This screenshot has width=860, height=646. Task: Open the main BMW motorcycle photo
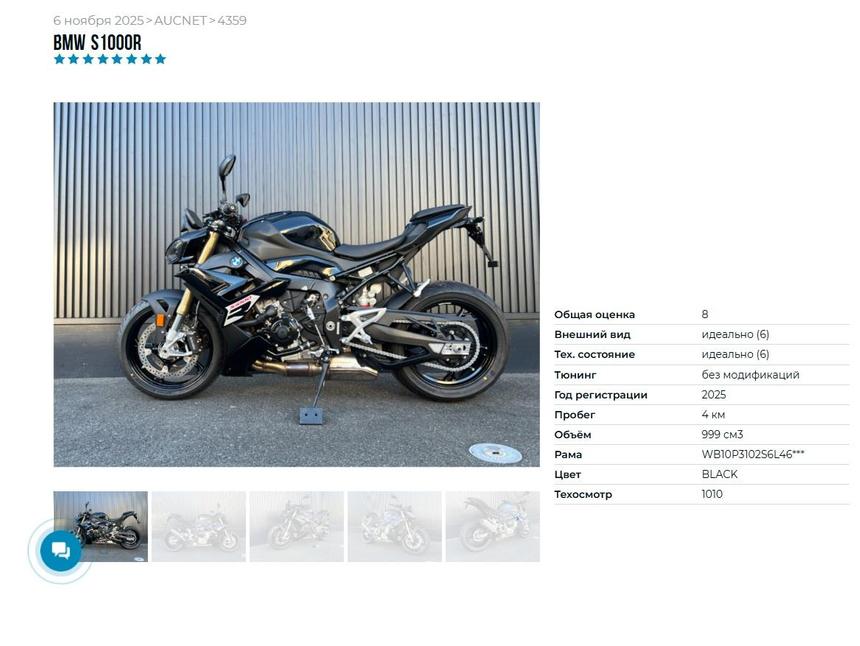pyautogui.click(x=297, y=285)
